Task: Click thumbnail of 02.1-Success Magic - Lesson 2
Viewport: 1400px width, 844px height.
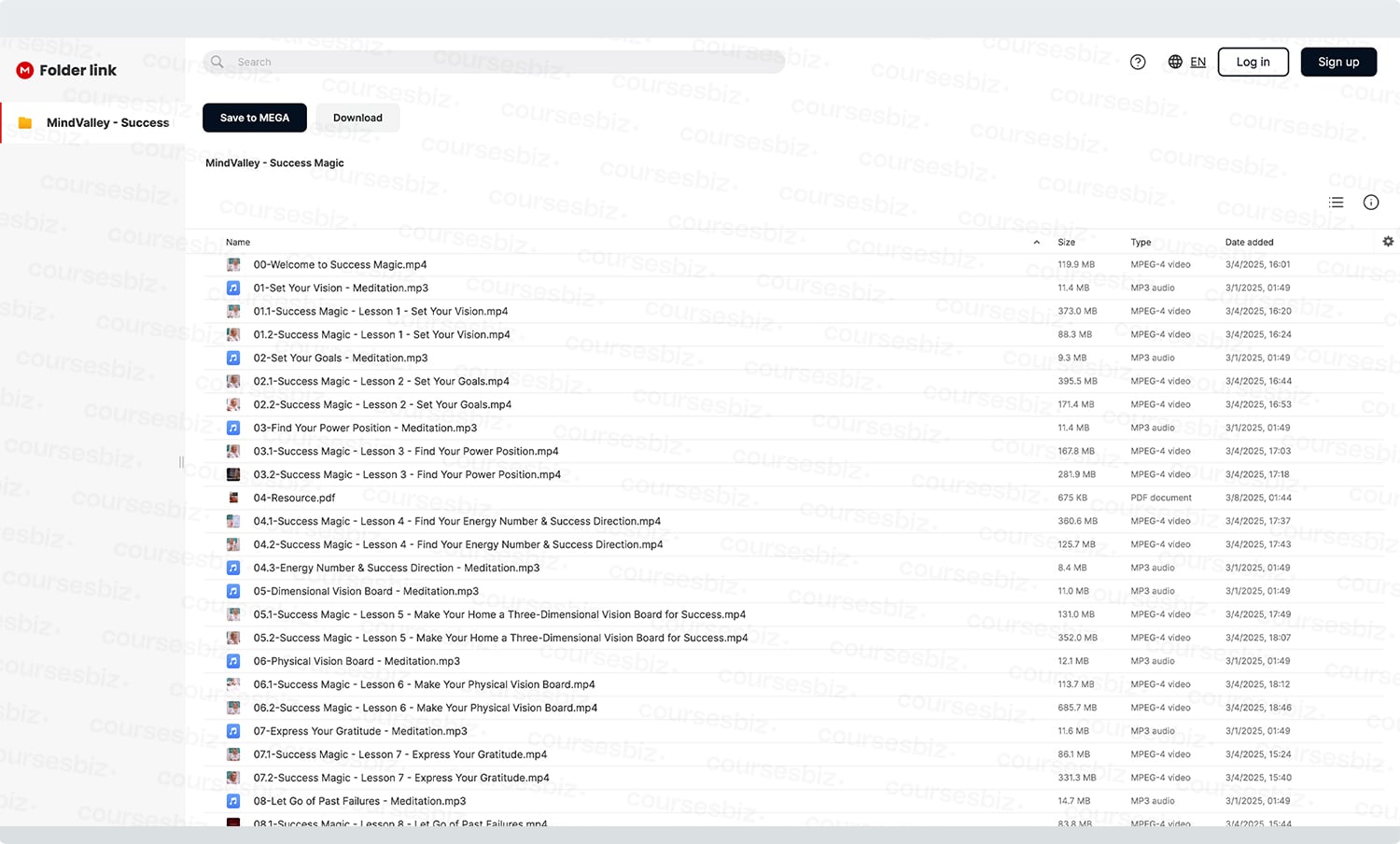Action: click(233, 381)
